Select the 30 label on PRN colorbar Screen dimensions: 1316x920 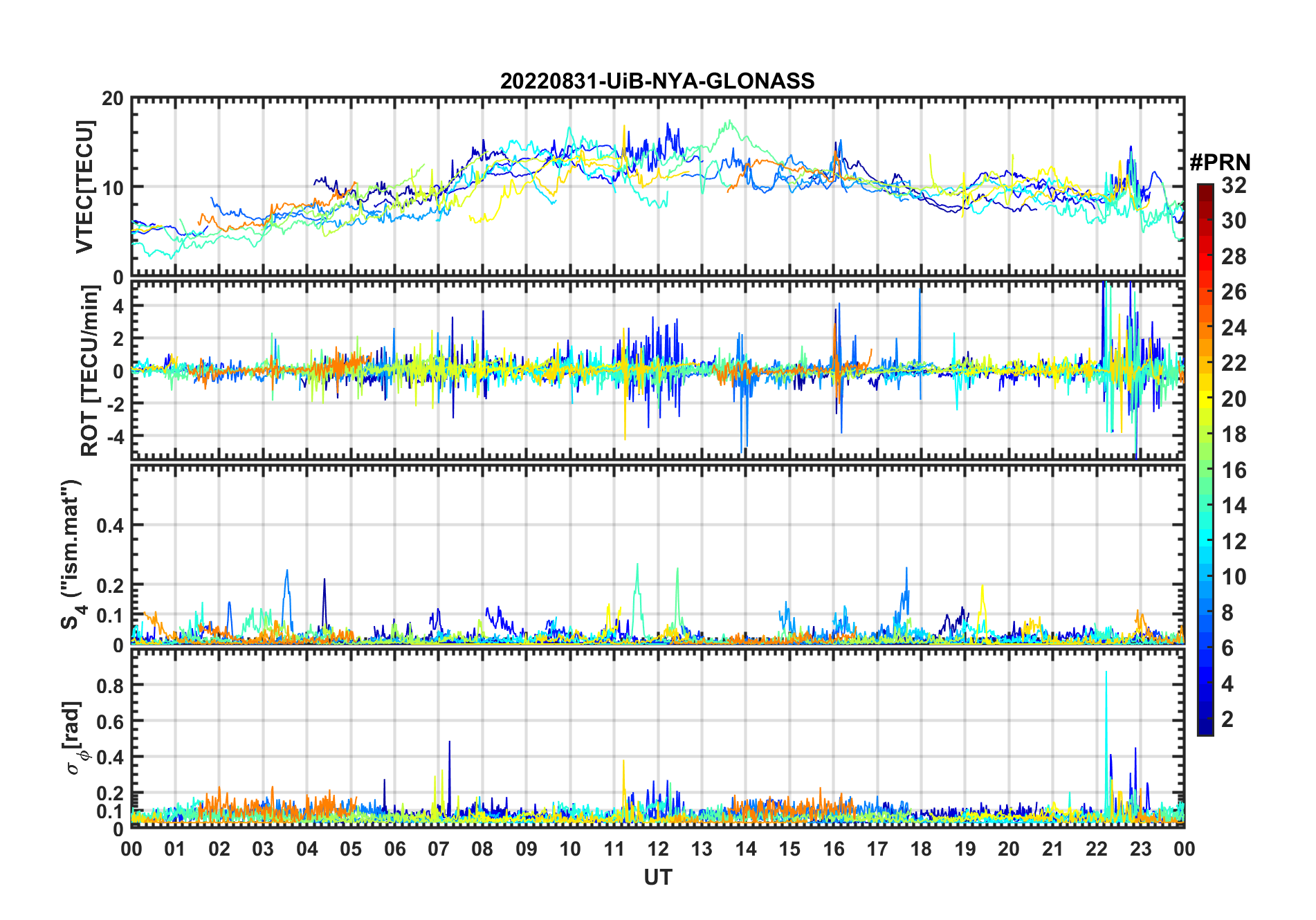tap(1234, 221)
